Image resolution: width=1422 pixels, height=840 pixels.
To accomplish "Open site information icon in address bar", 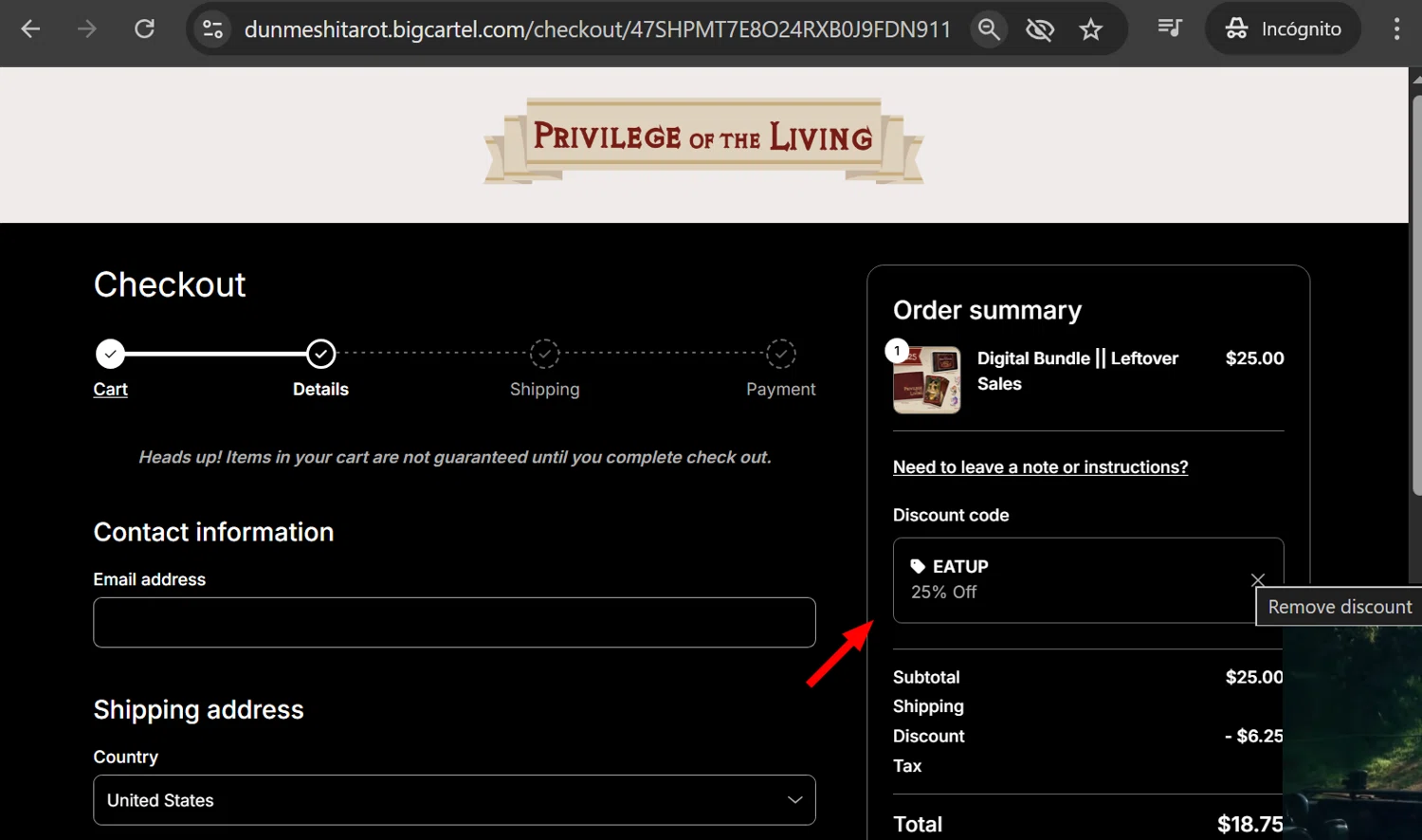I will coord(213,29).
